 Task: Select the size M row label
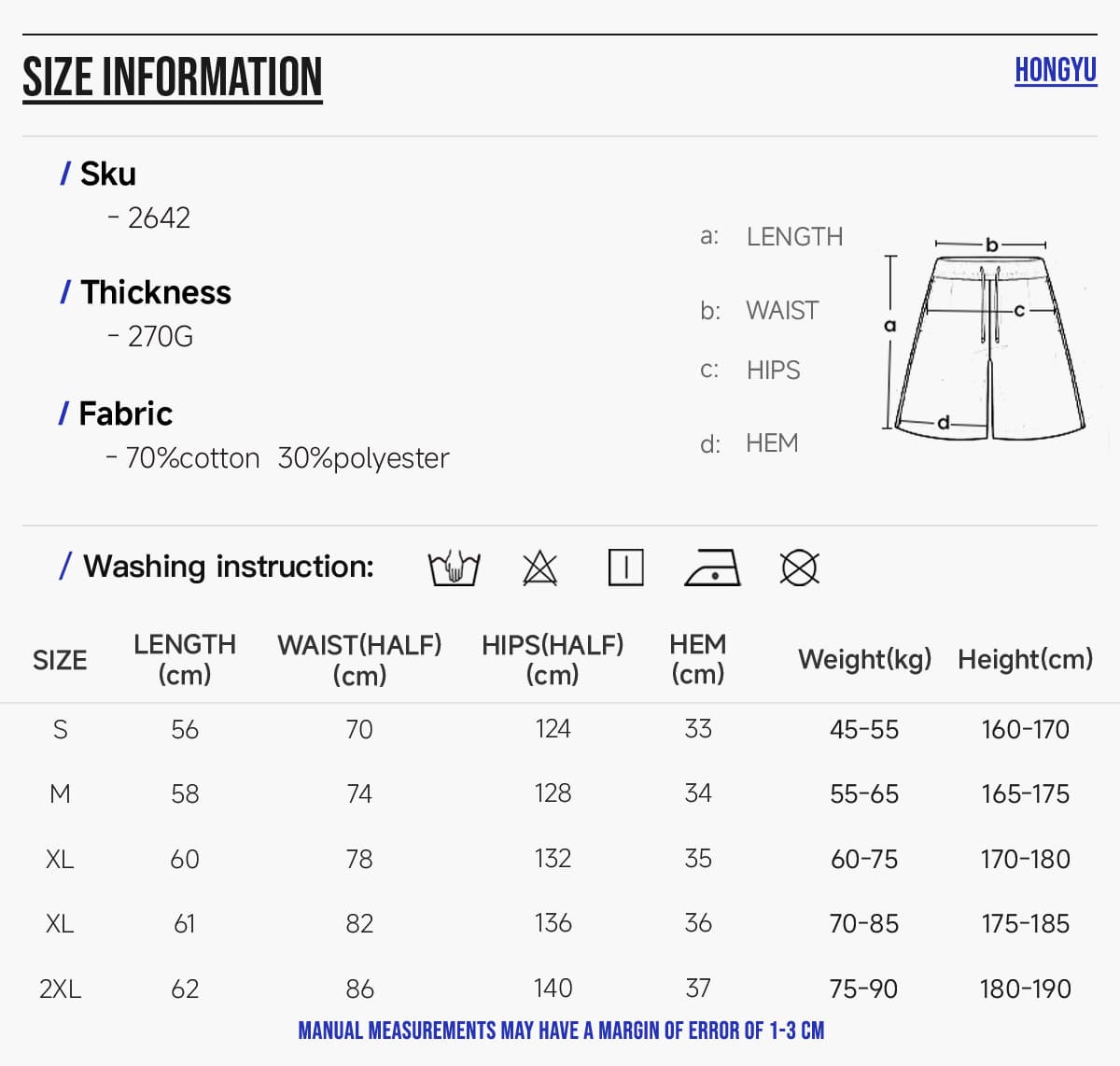(60, 793)
